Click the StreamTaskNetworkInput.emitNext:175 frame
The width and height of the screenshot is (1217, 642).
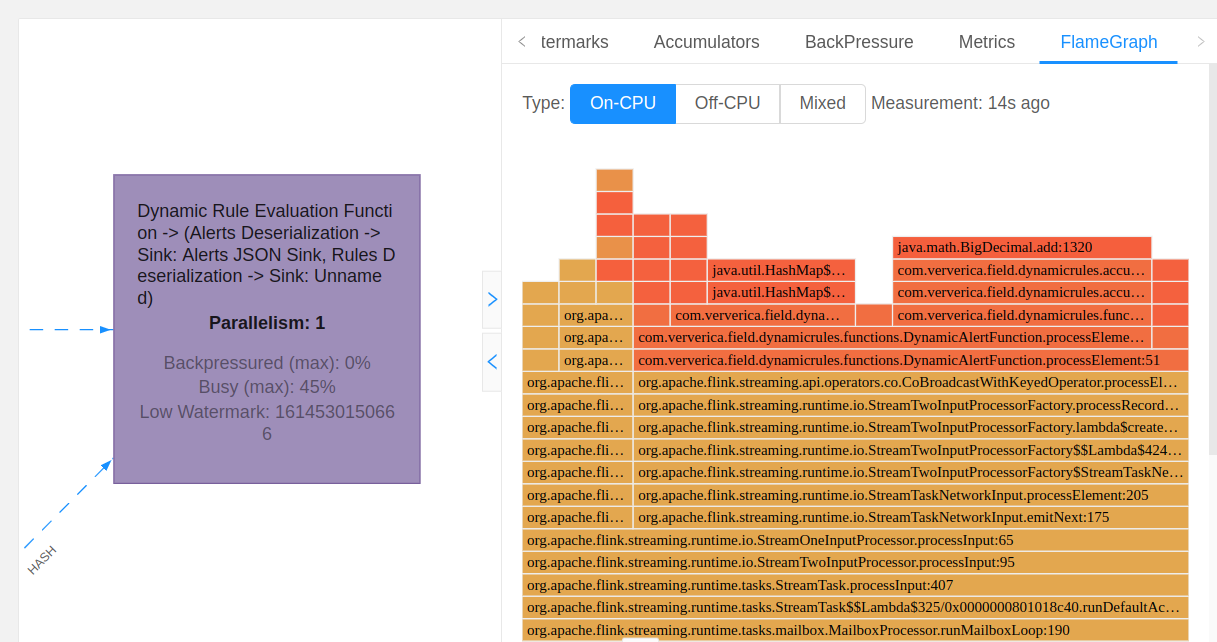tap(910, 517)
